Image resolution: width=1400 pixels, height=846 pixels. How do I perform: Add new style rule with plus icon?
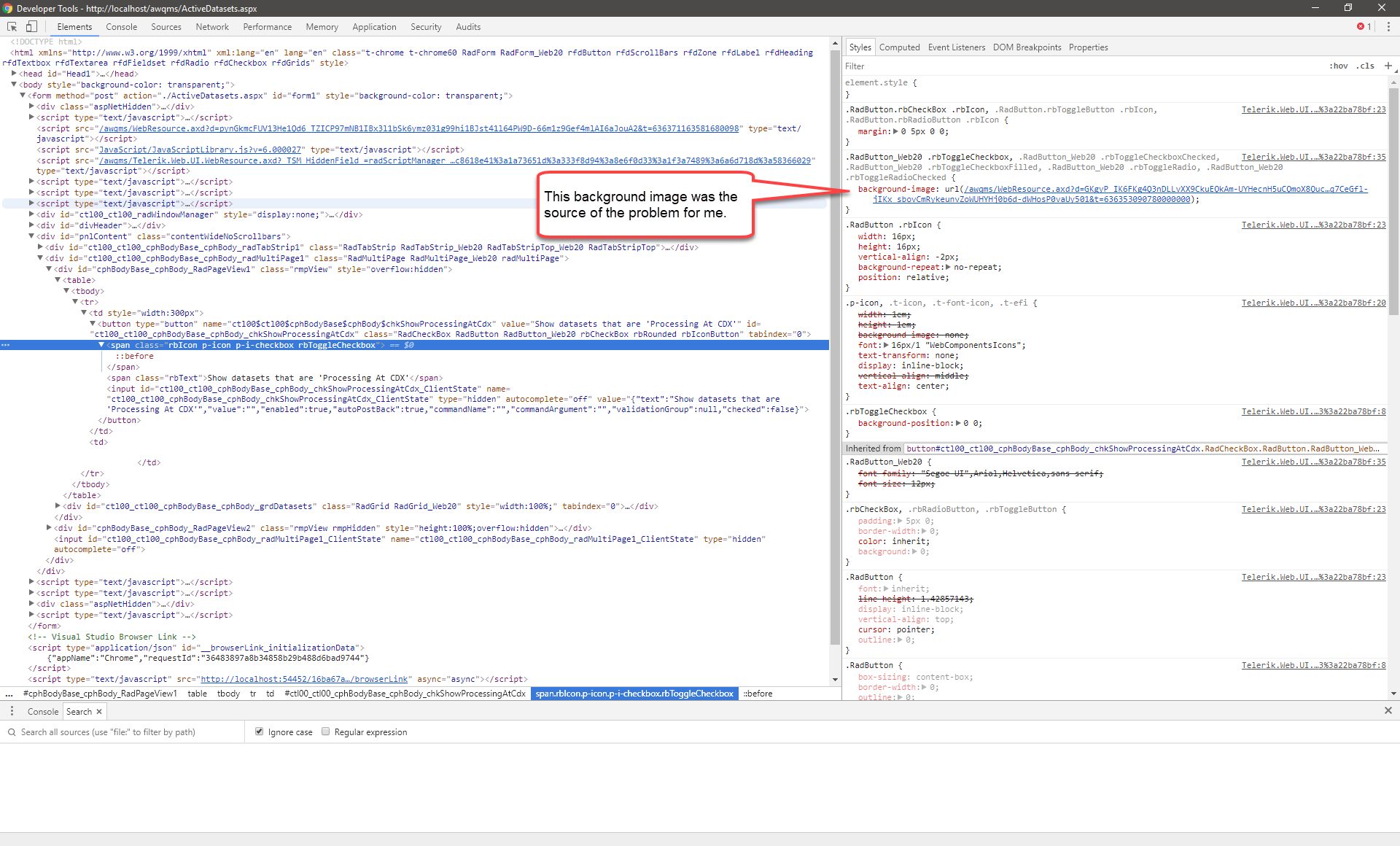click(1388, 66)
